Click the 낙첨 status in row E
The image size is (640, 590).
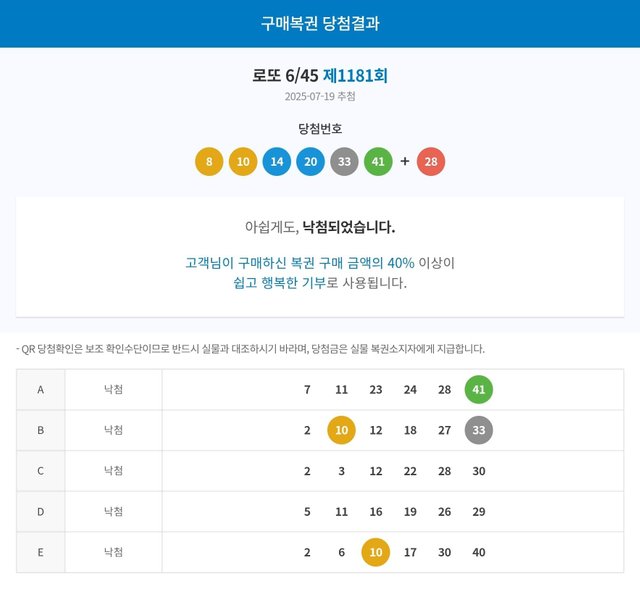click(x=113, y=552)
